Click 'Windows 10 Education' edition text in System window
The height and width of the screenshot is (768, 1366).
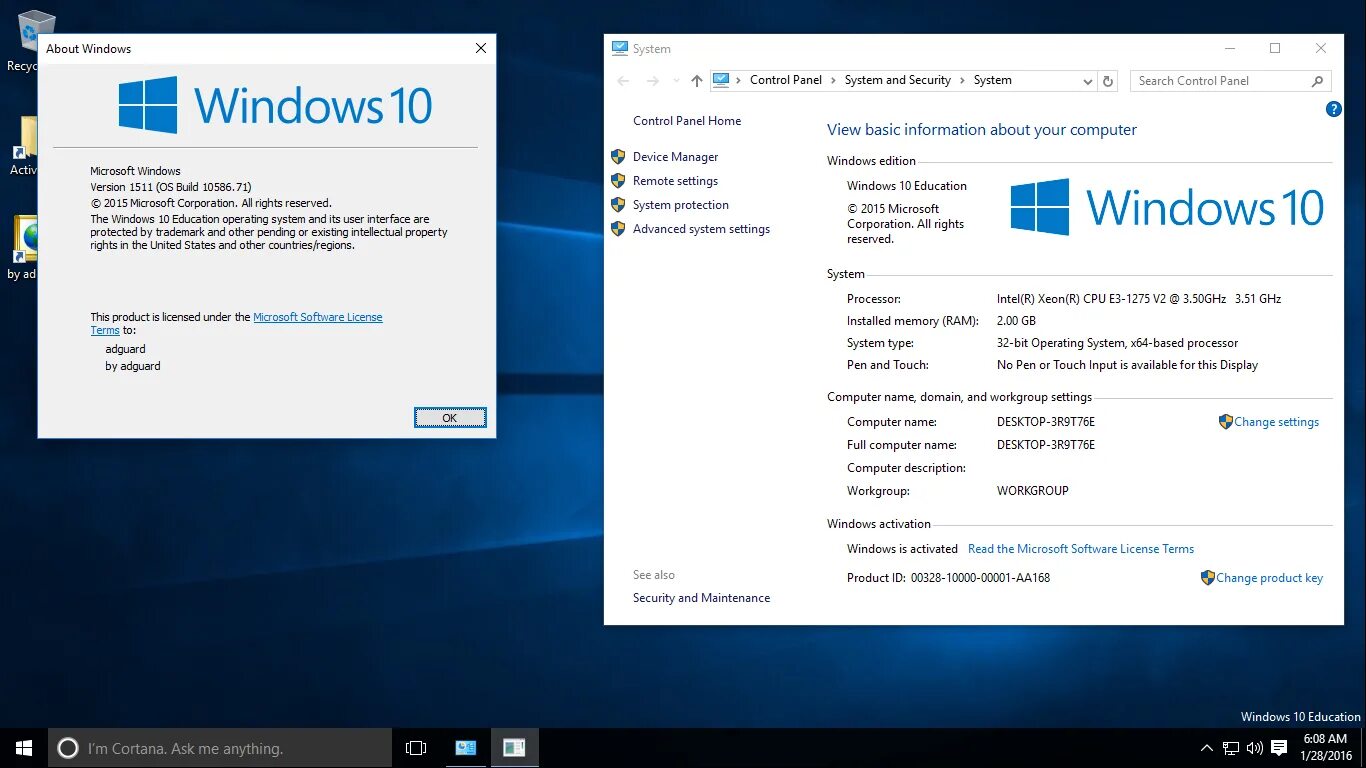point(907,186)
